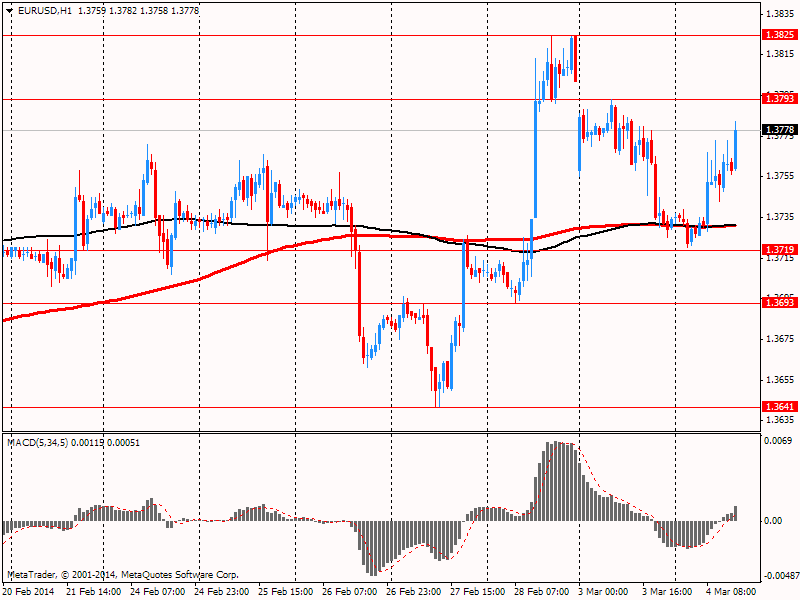Click the 24 Feb 07:00 time label
This screenshot has width=800, height=600.
(158, 592)
